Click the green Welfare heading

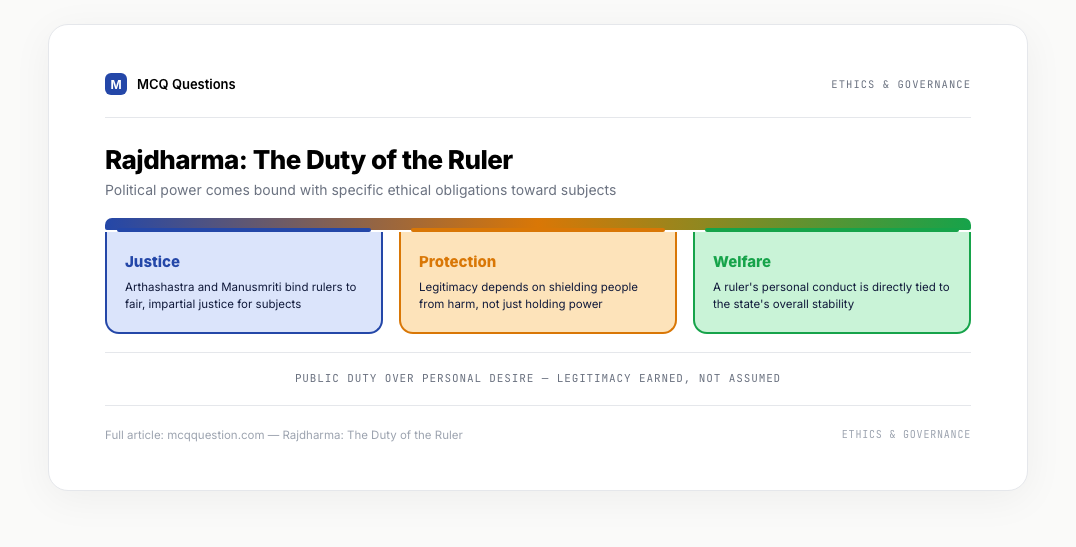(742, 261)
